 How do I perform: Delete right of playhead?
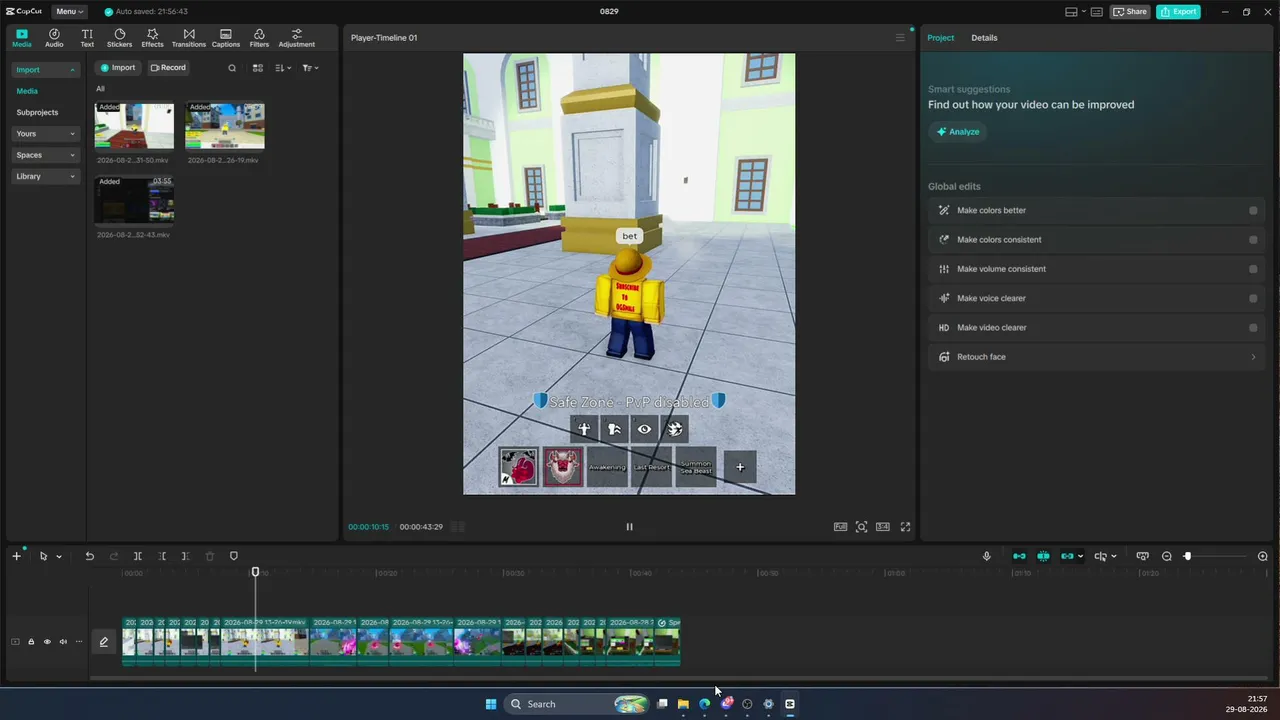tap(185, 556)
